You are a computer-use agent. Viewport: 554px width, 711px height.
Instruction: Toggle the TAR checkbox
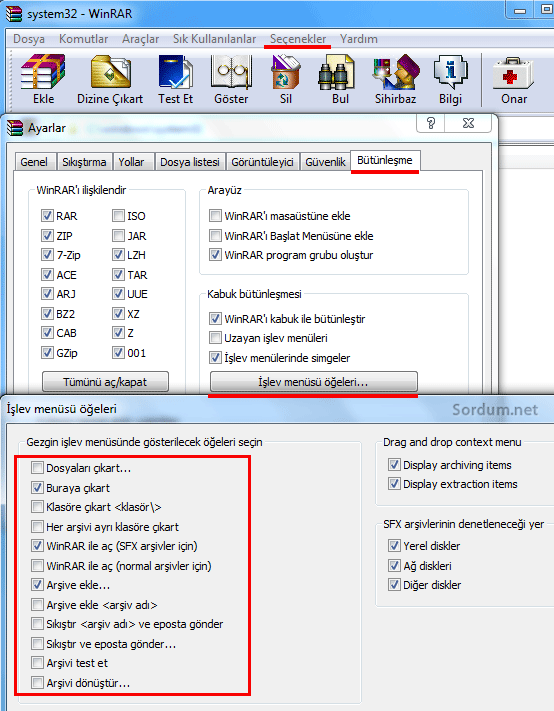(x=118, y=274)
